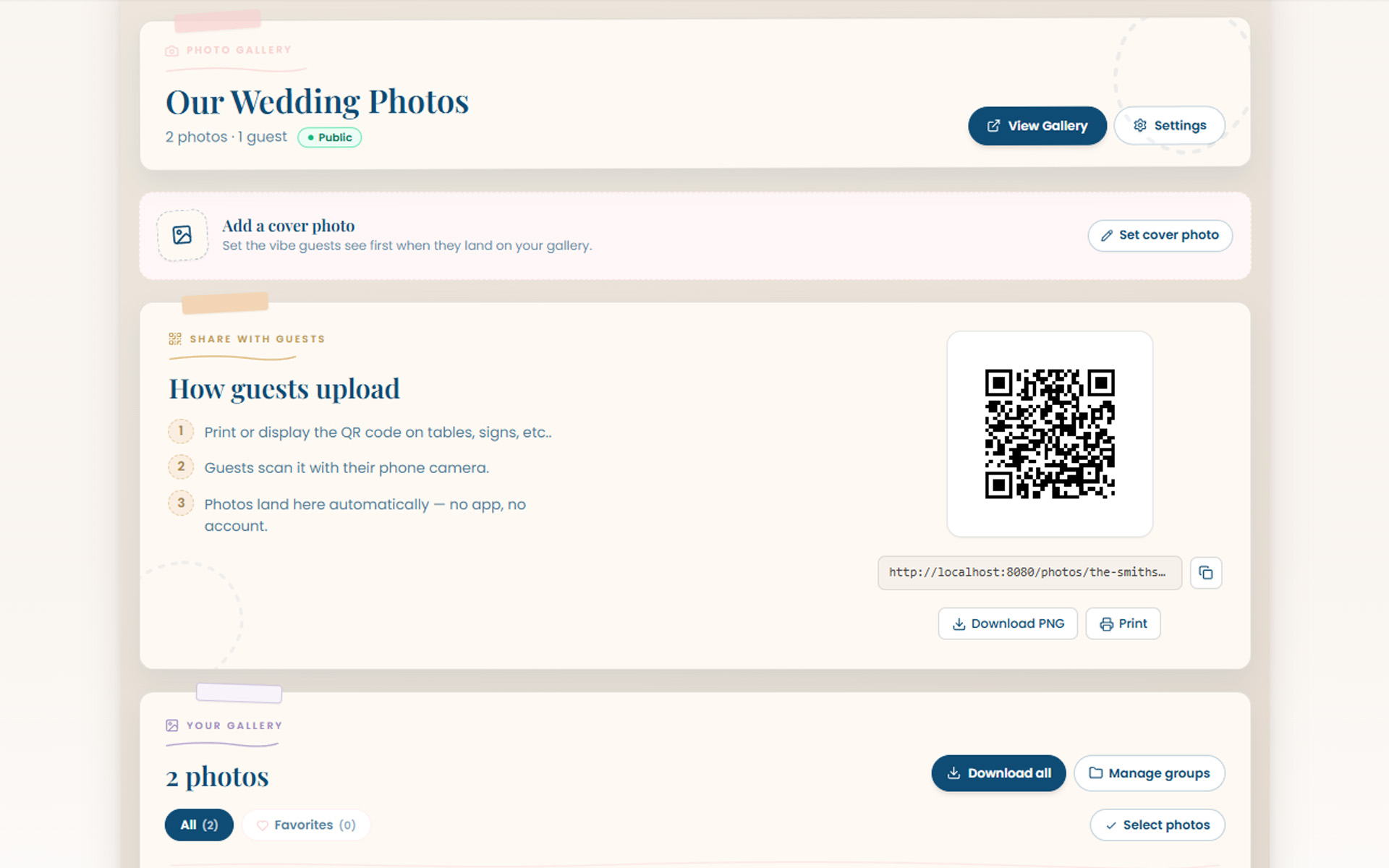Click the camera icon beside Photo Gallery
This screenshot has height=868, width=1389.
point(171,51)
